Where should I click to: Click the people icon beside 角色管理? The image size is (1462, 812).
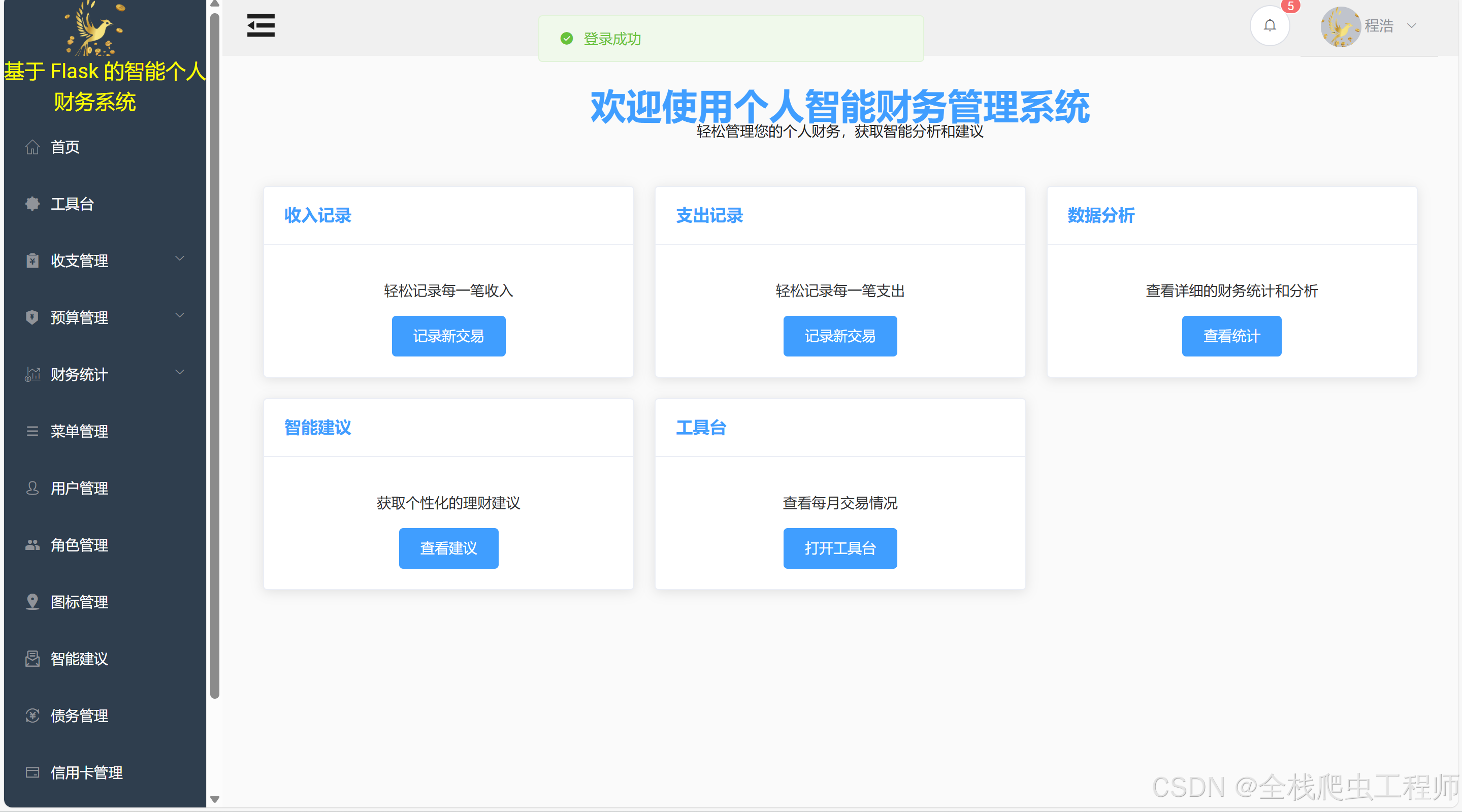point(33,545)
